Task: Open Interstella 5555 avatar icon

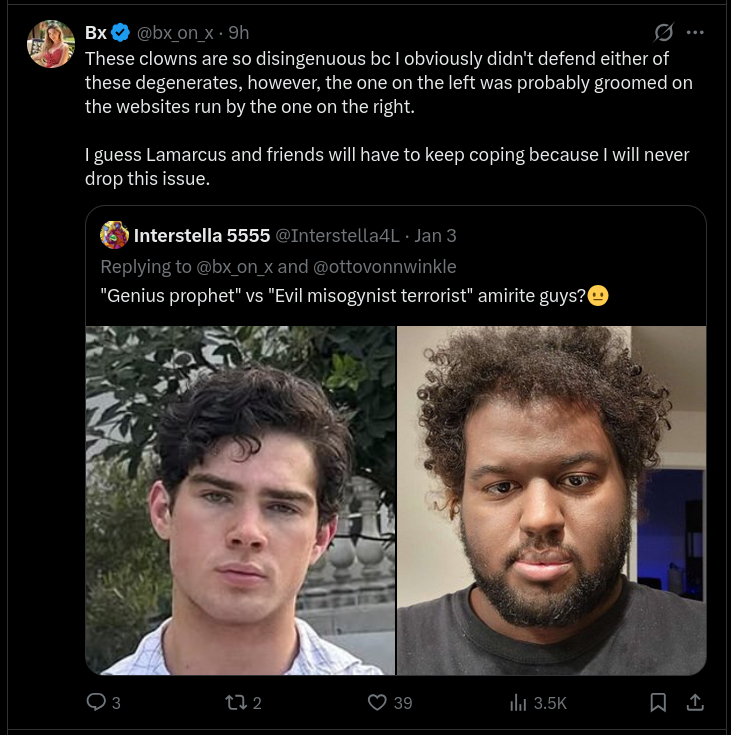Action: [x=114, y=235]
